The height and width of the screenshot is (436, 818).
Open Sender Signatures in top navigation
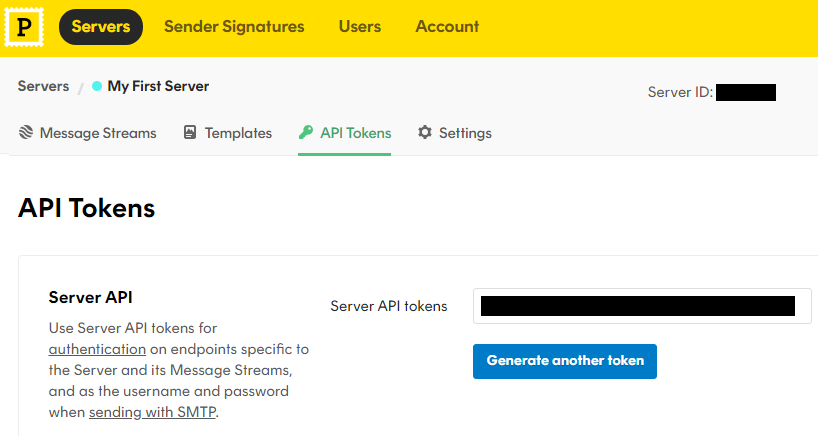(x=234, y=27)
